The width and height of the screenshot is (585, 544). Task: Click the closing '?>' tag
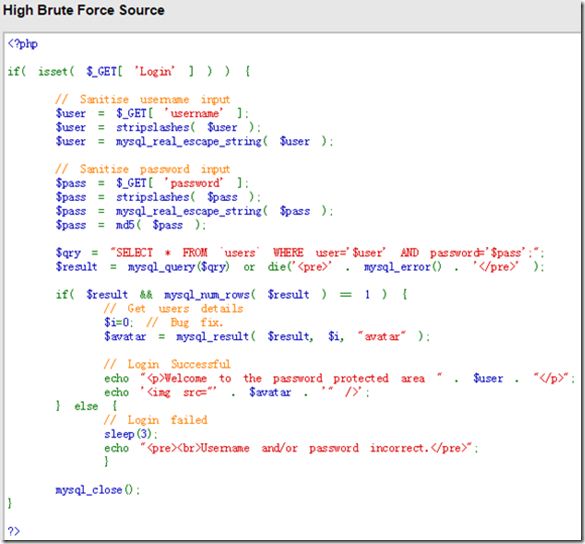14,531
